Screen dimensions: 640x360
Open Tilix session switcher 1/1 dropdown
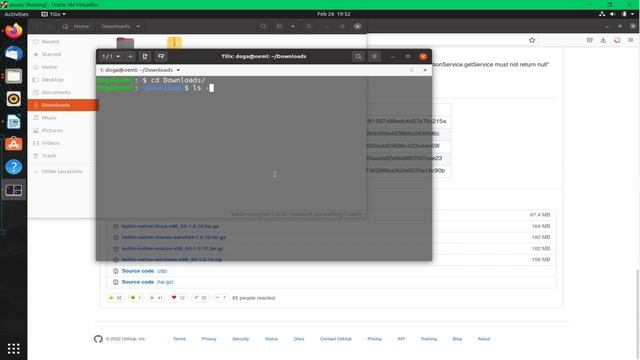pos(111,56)
